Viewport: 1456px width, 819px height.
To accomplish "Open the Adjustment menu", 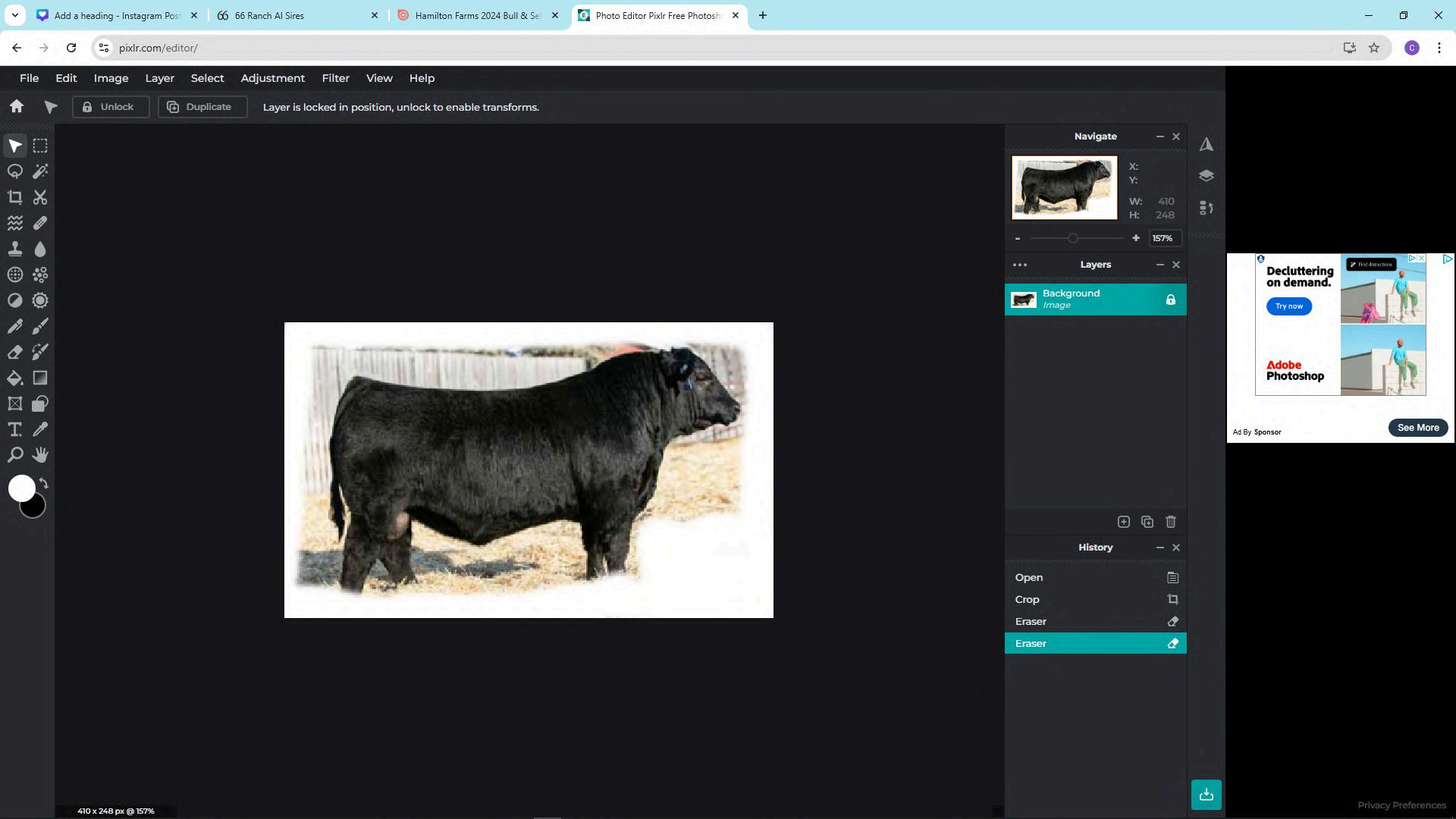I will (x=272, y=78).
